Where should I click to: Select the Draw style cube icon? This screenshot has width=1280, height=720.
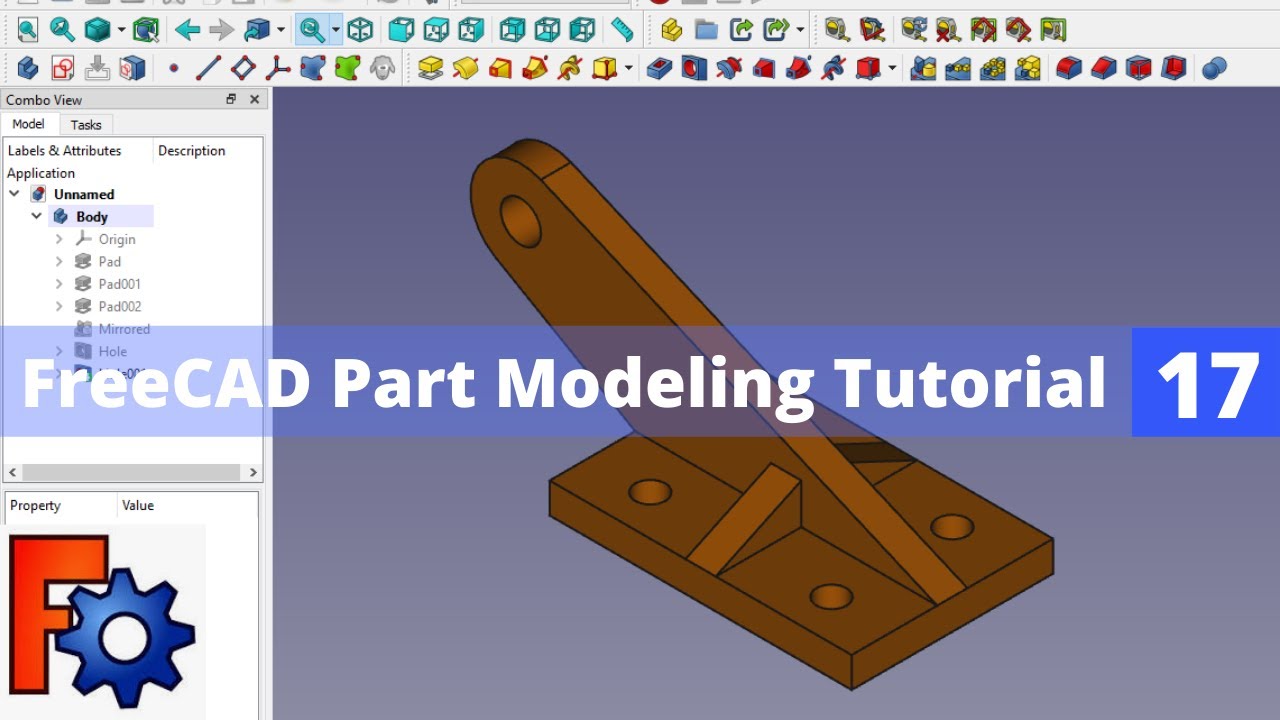point(97,30)
